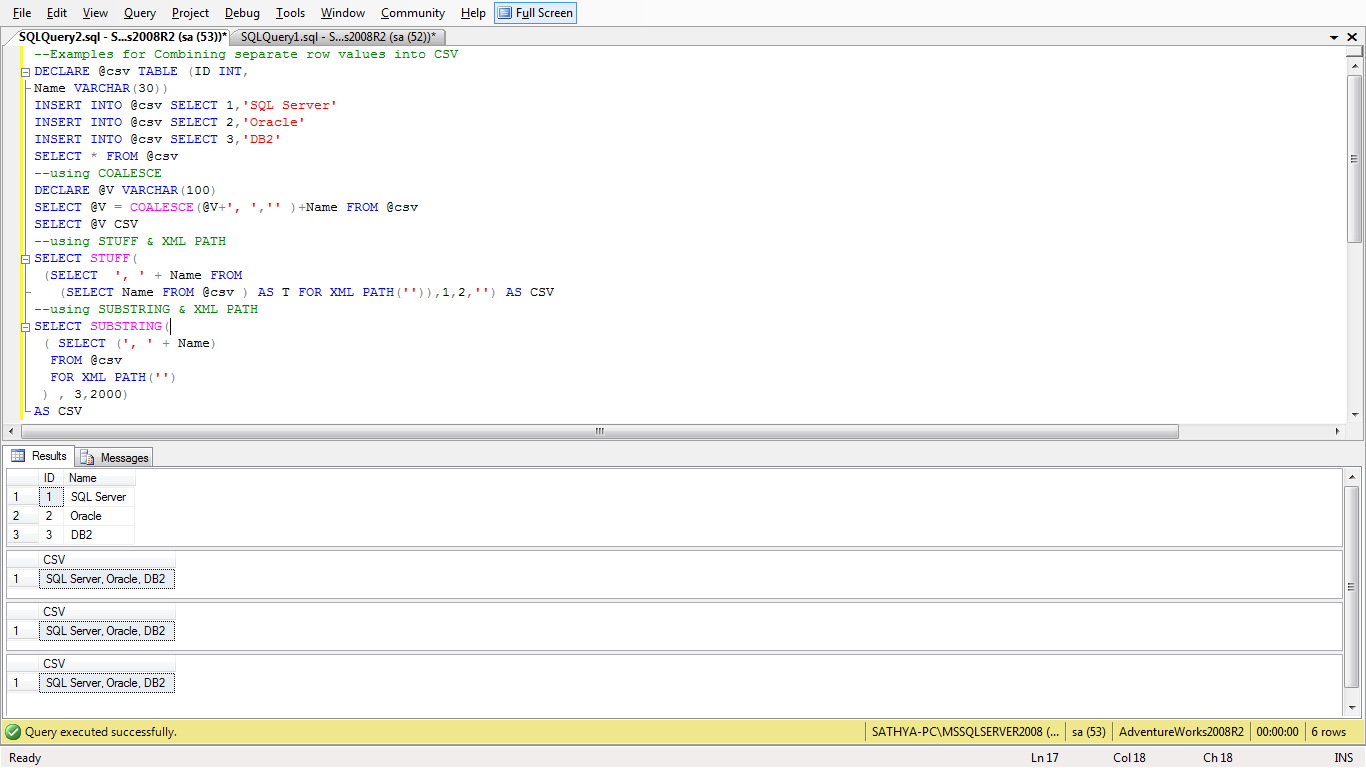The height and width of the screenshot is (768, 1366).
Task: Click the 'Ln 17' status indicator
Action: 1044,758
